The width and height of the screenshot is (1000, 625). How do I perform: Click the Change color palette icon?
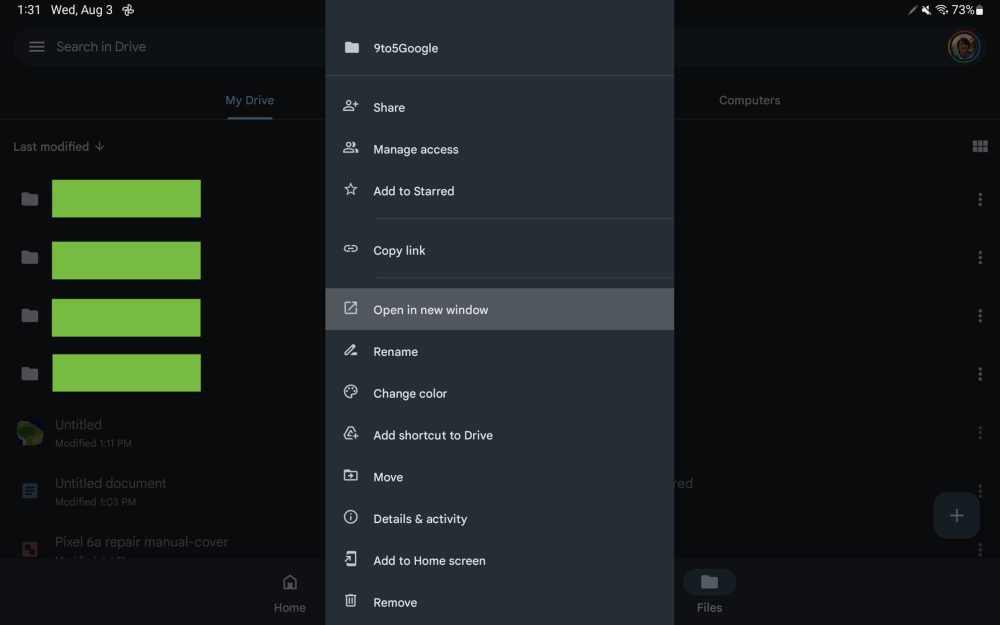pos(351,392)
